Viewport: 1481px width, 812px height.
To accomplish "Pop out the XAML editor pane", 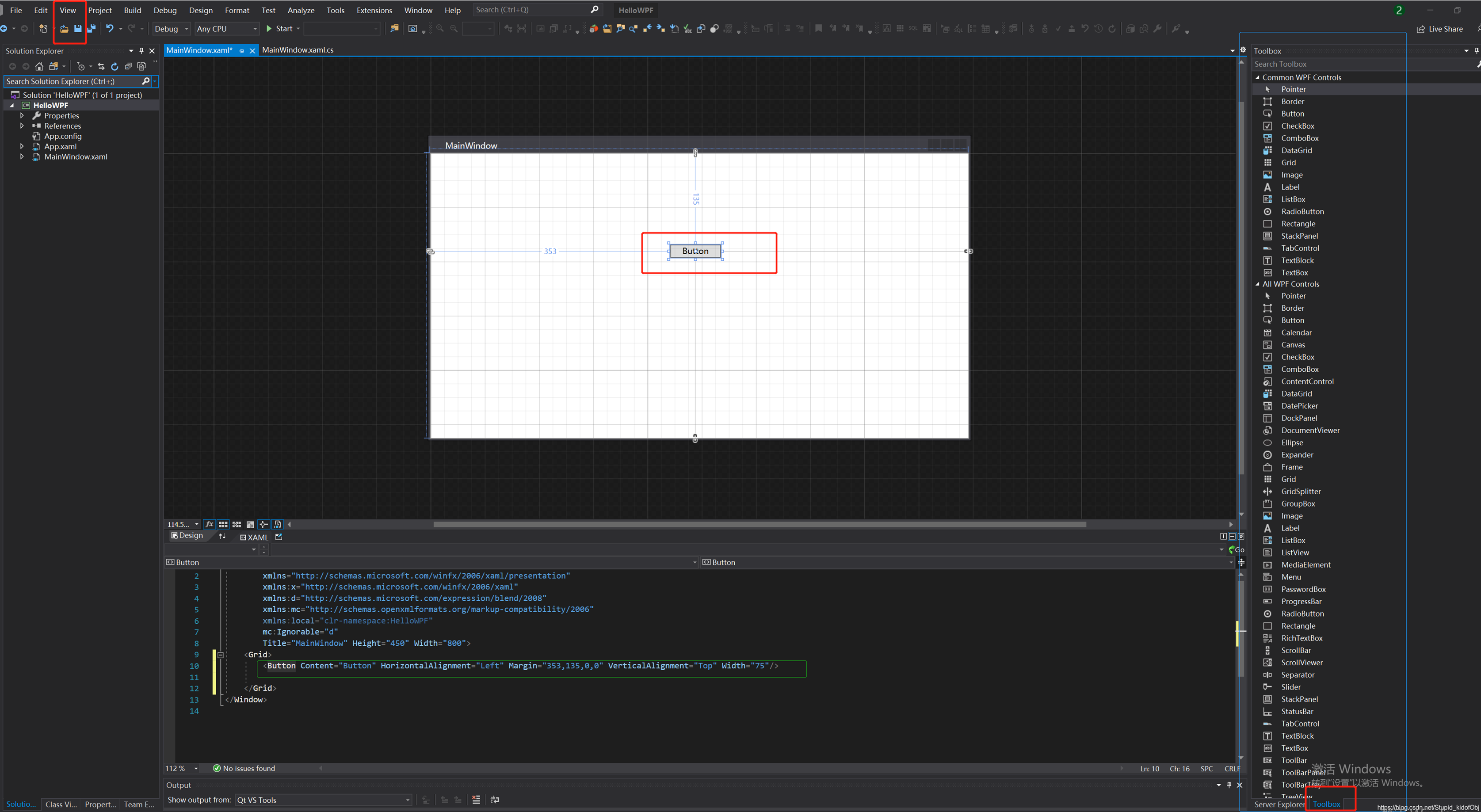I will point(279,537).
